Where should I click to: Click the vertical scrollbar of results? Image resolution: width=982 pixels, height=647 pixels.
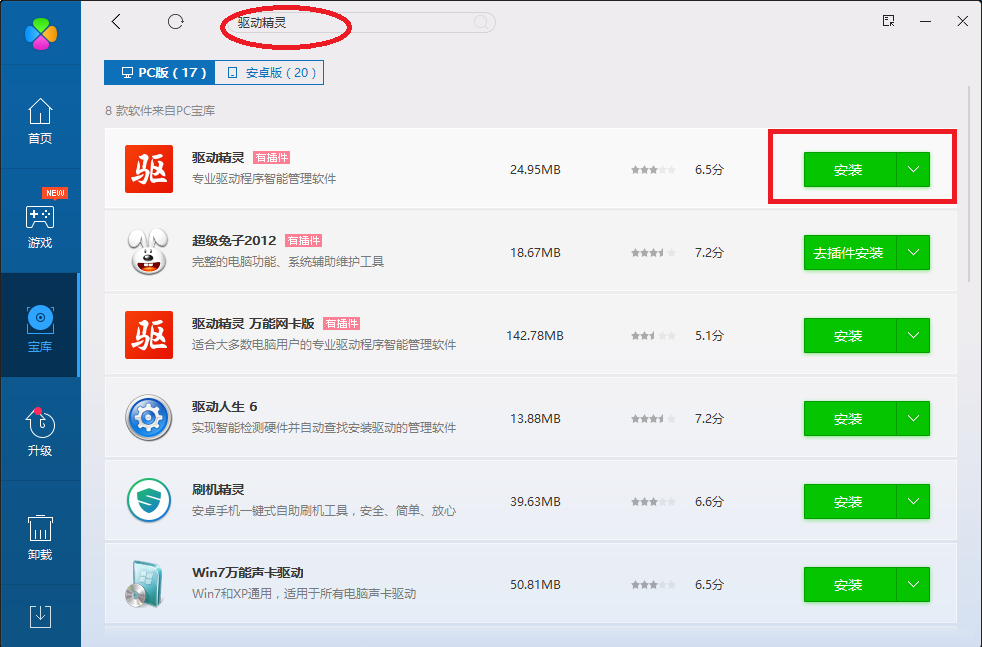coord(969,185)
